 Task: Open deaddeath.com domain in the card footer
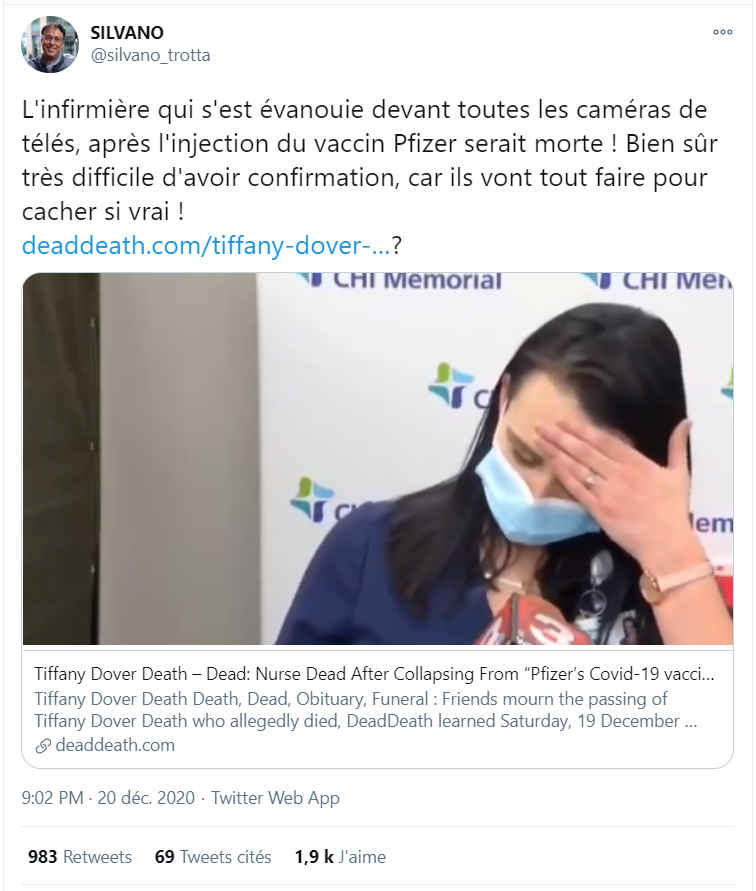(x=115, y=745)
